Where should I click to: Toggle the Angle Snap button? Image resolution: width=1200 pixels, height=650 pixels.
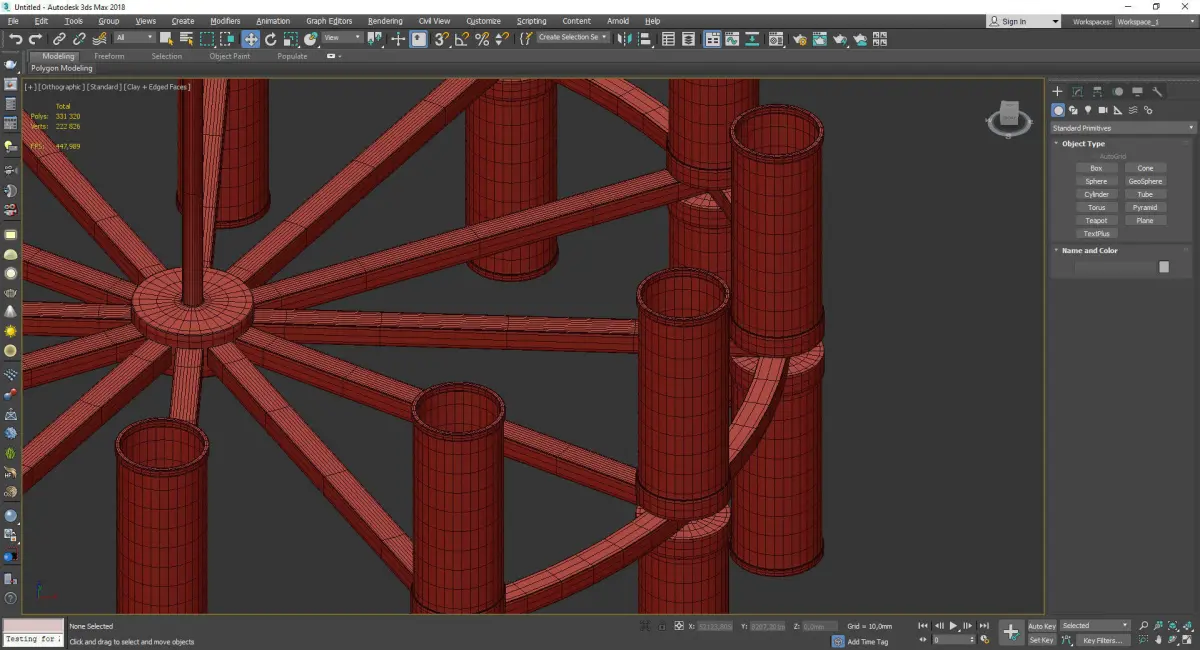pos(461,39)
